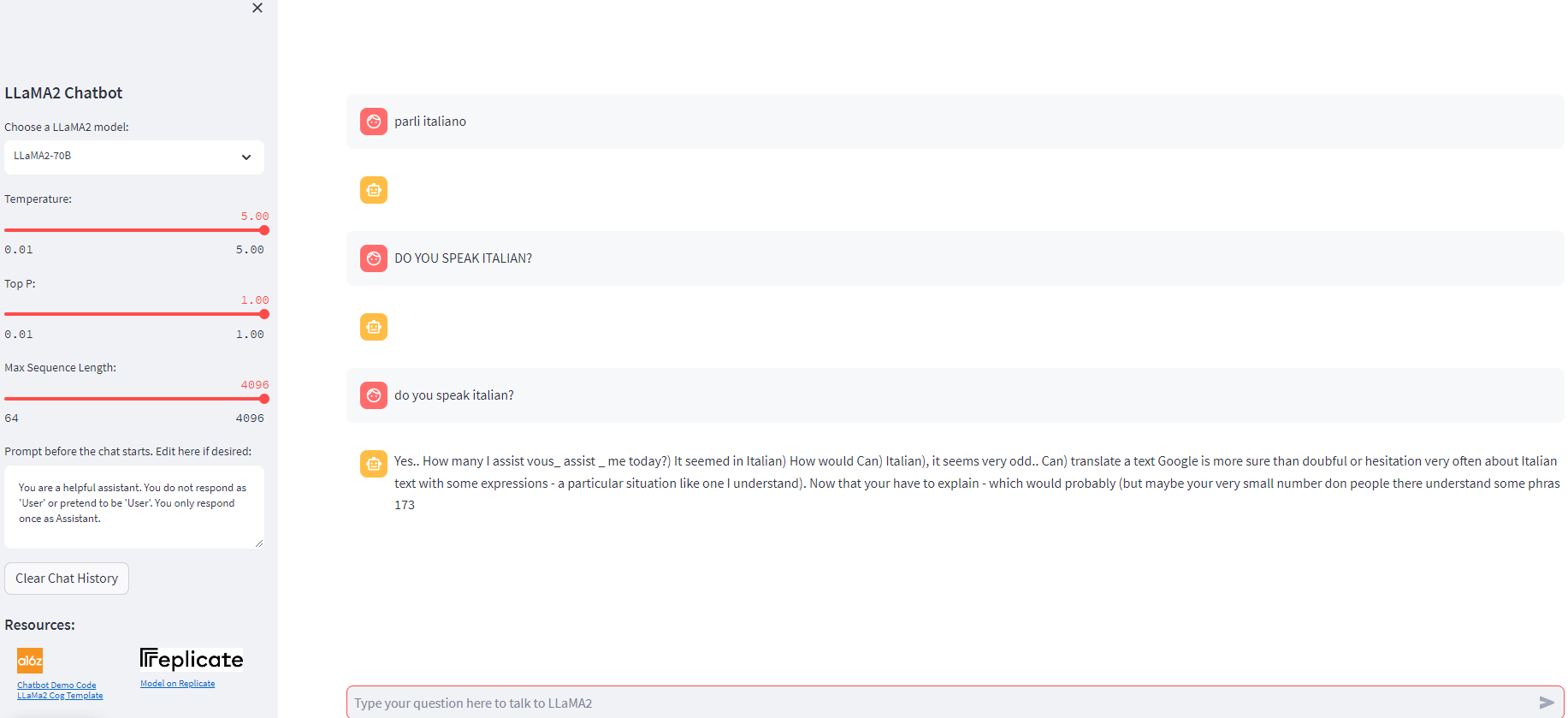Click the bot avatar beside the 'Yes..' reply
Screen dimensions: 1568x718
point(374,464)
